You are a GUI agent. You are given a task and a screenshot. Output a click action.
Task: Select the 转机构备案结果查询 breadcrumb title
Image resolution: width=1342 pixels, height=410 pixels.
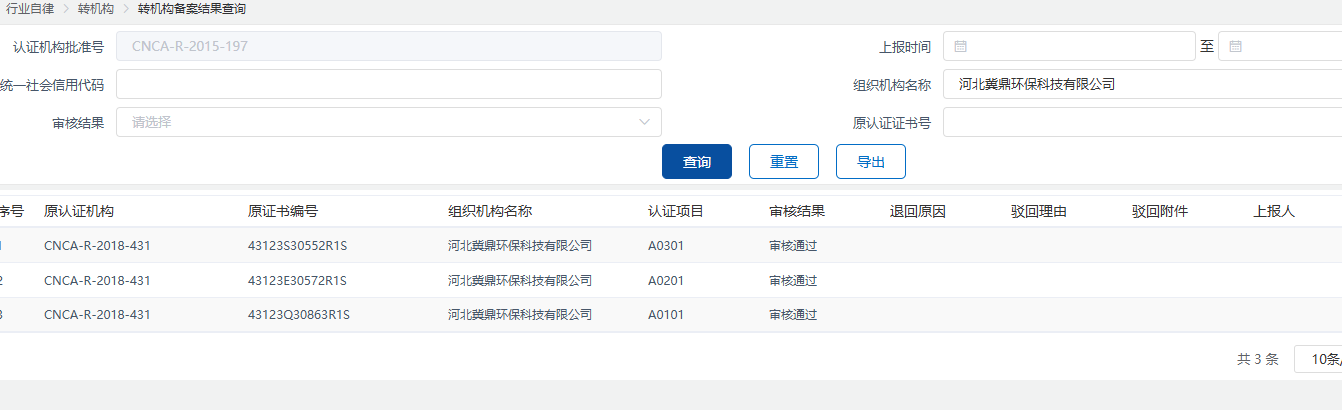[191, 9]
